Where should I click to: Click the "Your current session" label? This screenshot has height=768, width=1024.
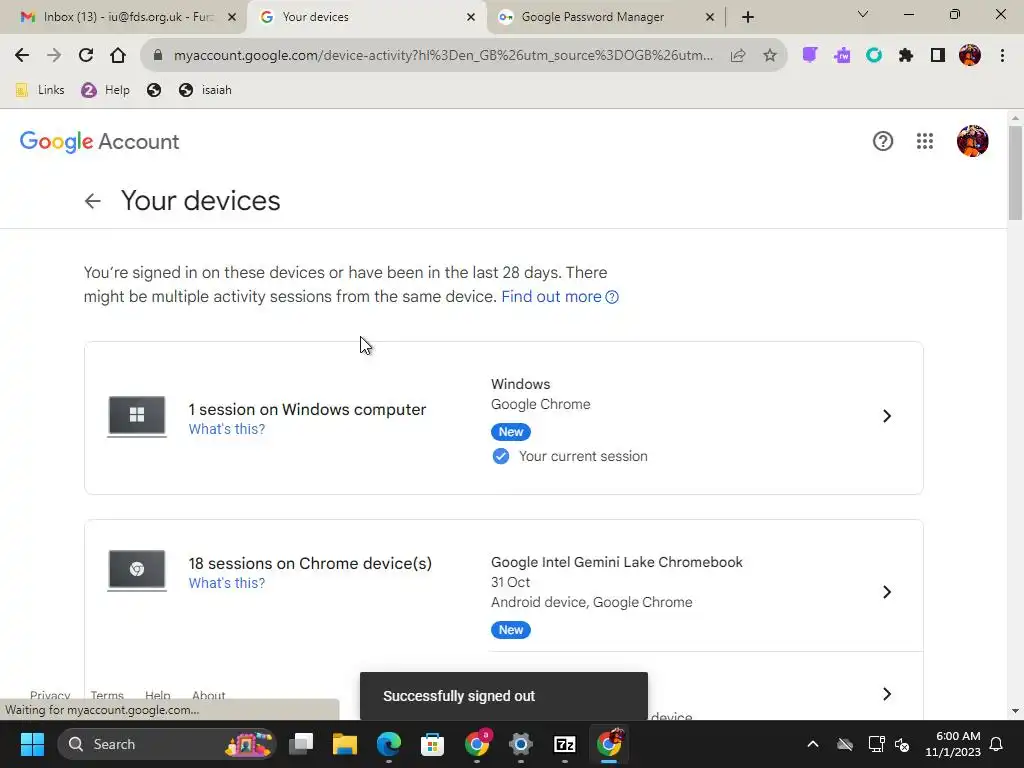(583, 456)
